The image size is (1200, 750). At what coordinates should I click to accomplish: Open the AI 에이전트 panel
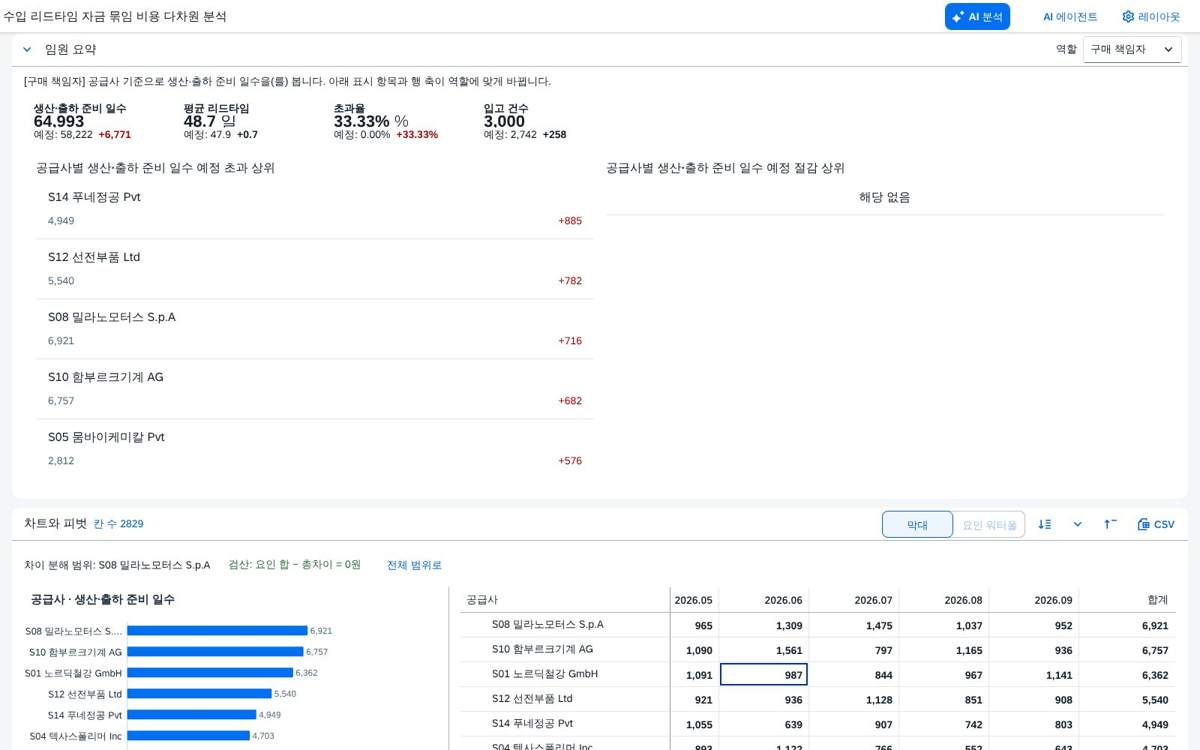tap(1070, 17)
